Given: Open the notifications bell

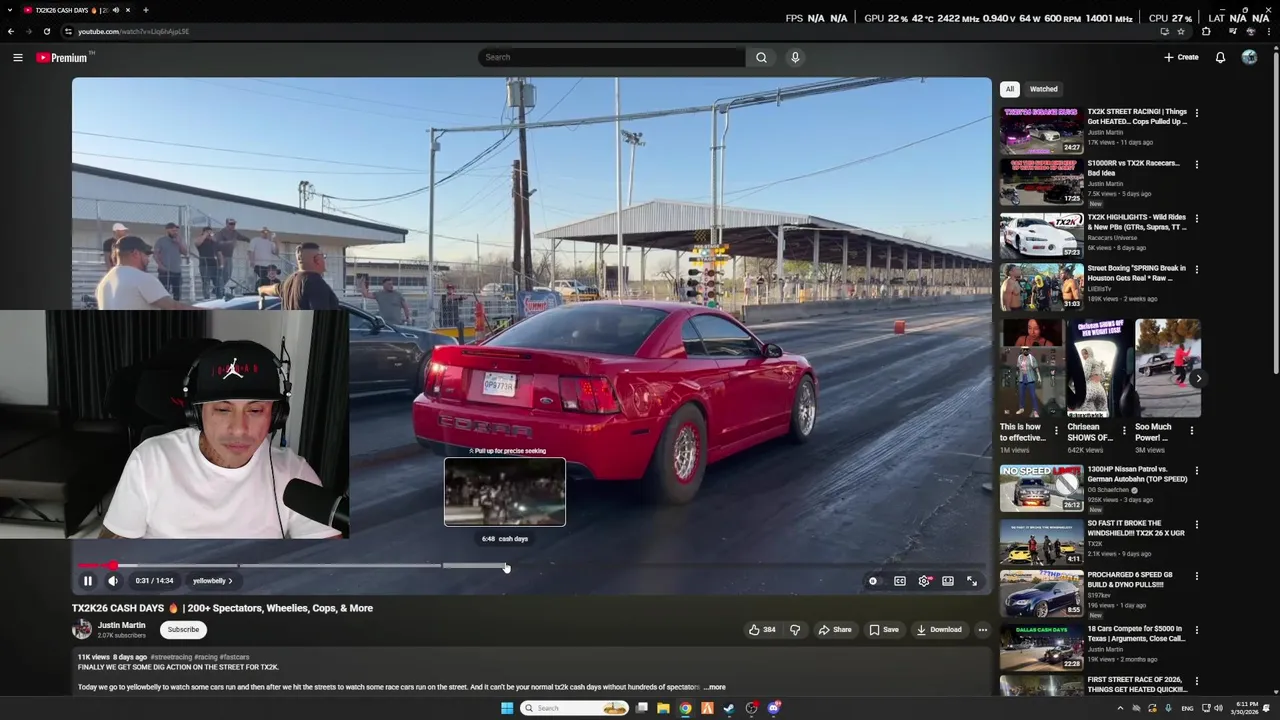Looking at the screenshot, I should coord(1220,57).
